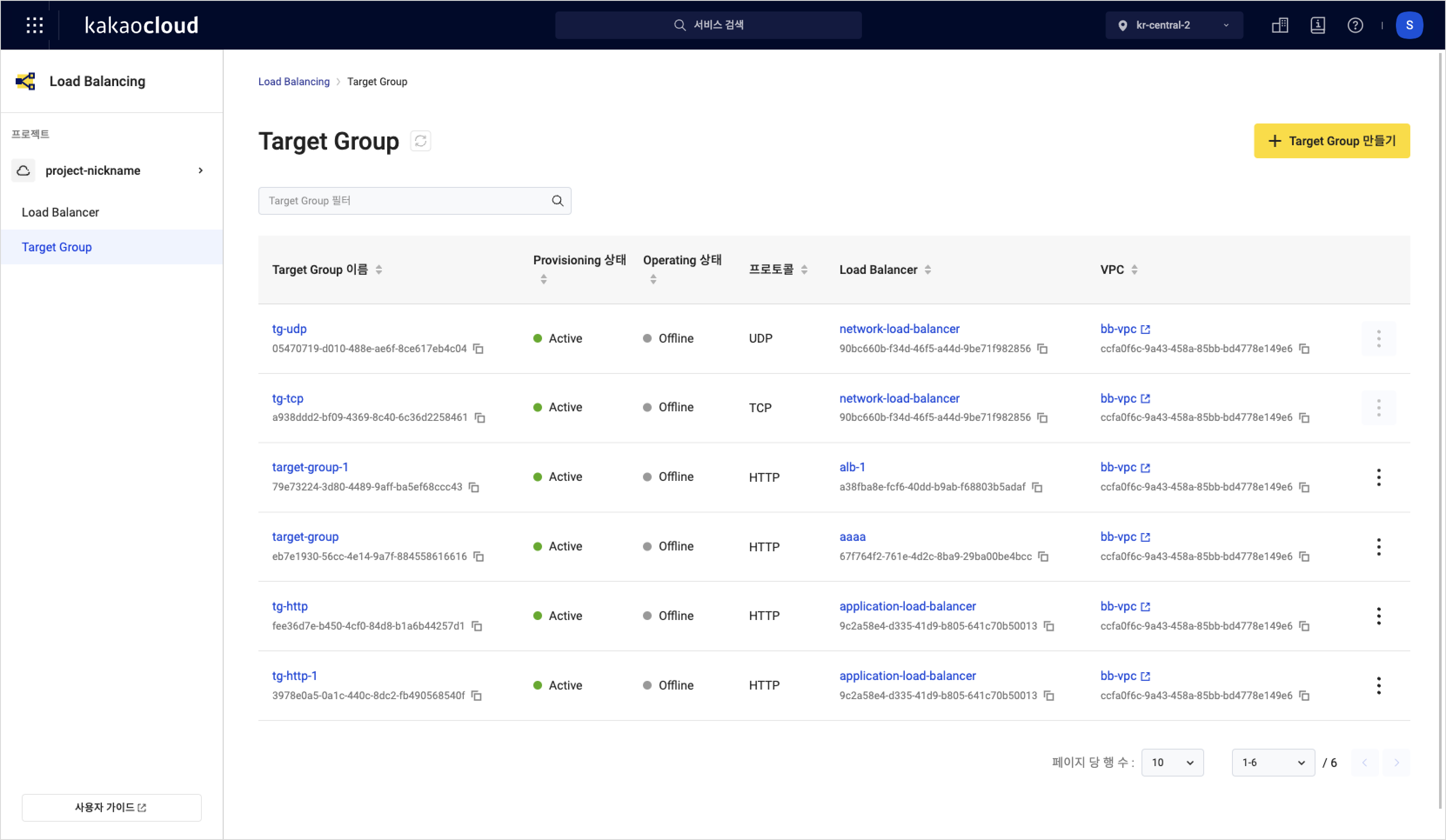Screen dimensions: 1446x840
Task: Copy alb-1 load balancer ID
Action: [x=1038, y=487]
